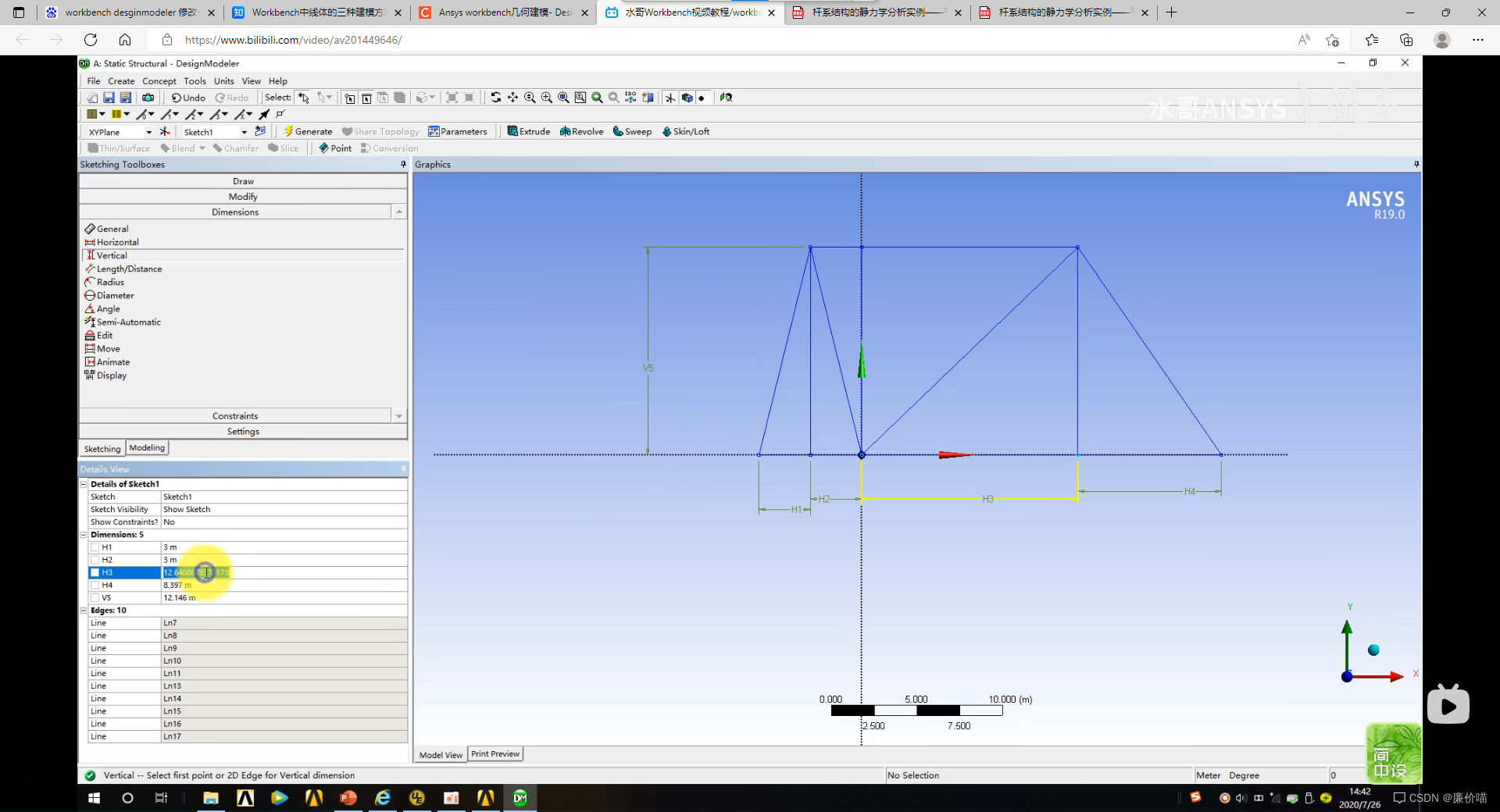This screenshot has height=812, width=1500.
Task: Toggle the H4 dimension checkbox
Action: pos(95,585)
